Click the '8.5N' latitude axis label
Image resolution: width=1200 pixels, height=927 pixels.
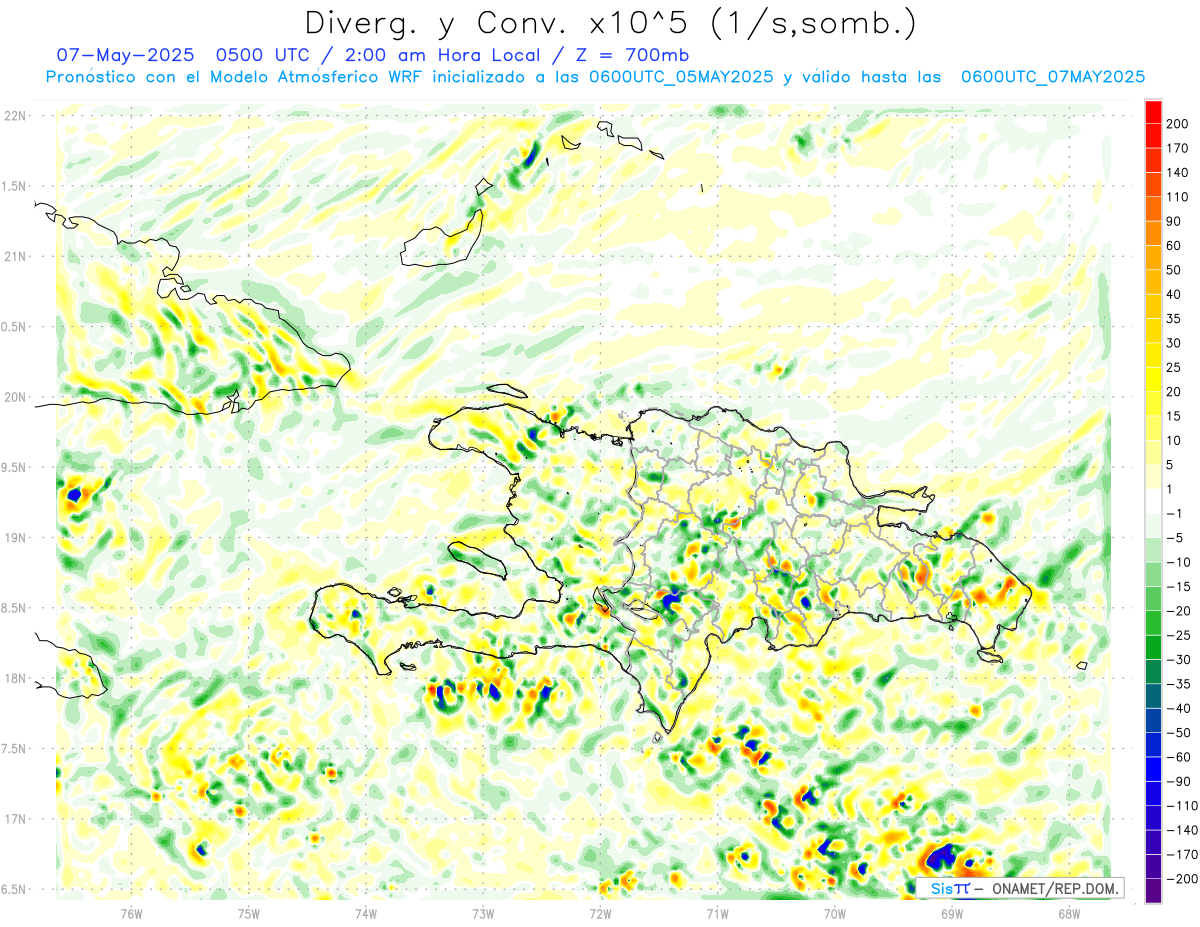[x=14, y=608]
